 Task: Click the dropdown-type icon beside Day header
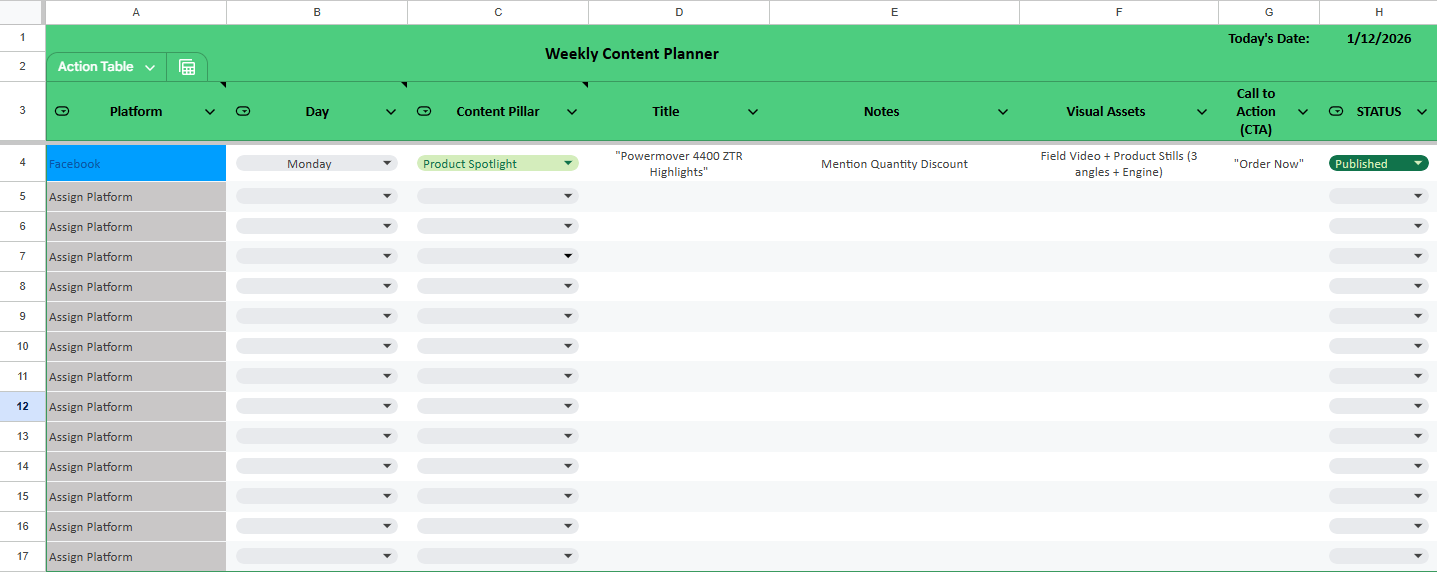click(243, 111)
